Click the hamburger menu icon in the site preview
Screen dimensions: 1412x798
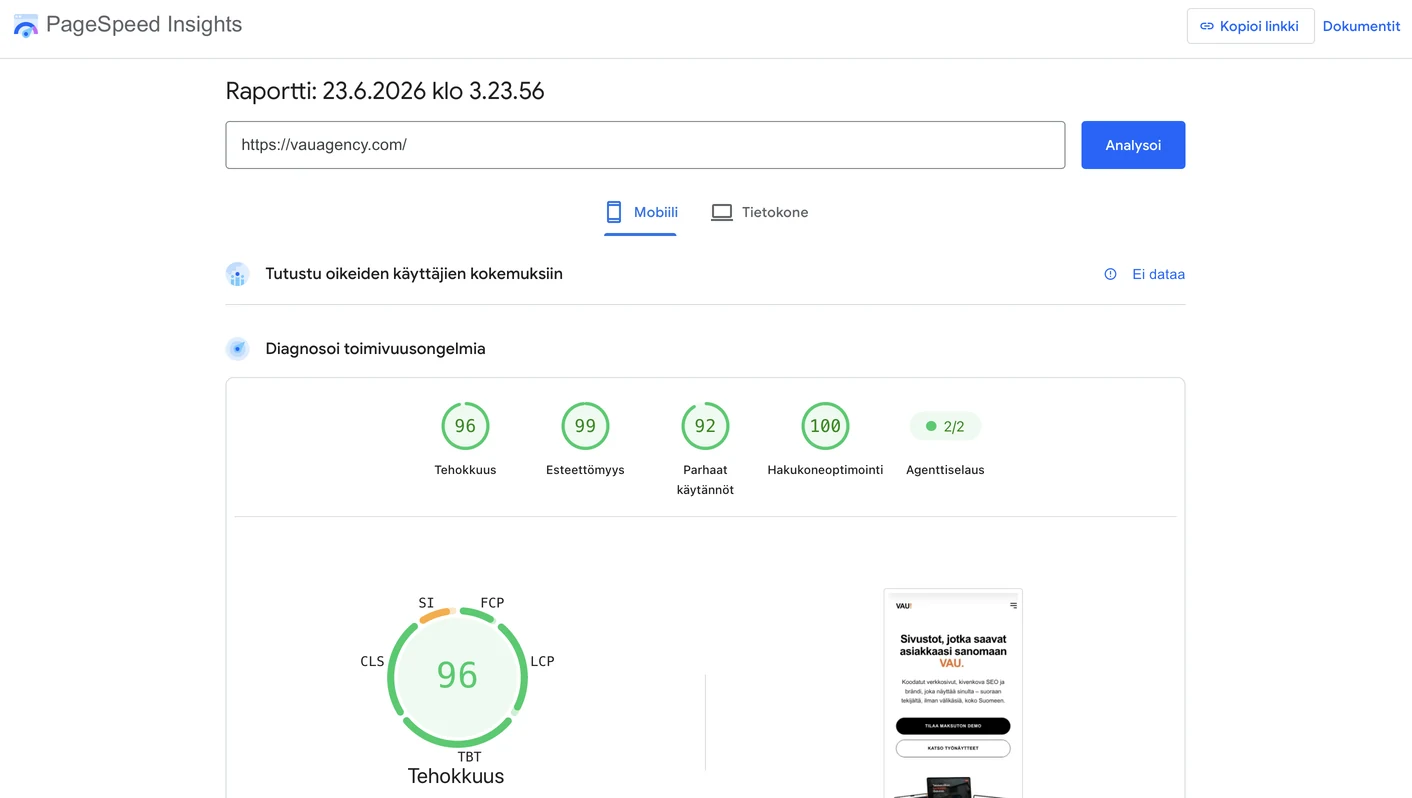click(x=1013, y=606)
